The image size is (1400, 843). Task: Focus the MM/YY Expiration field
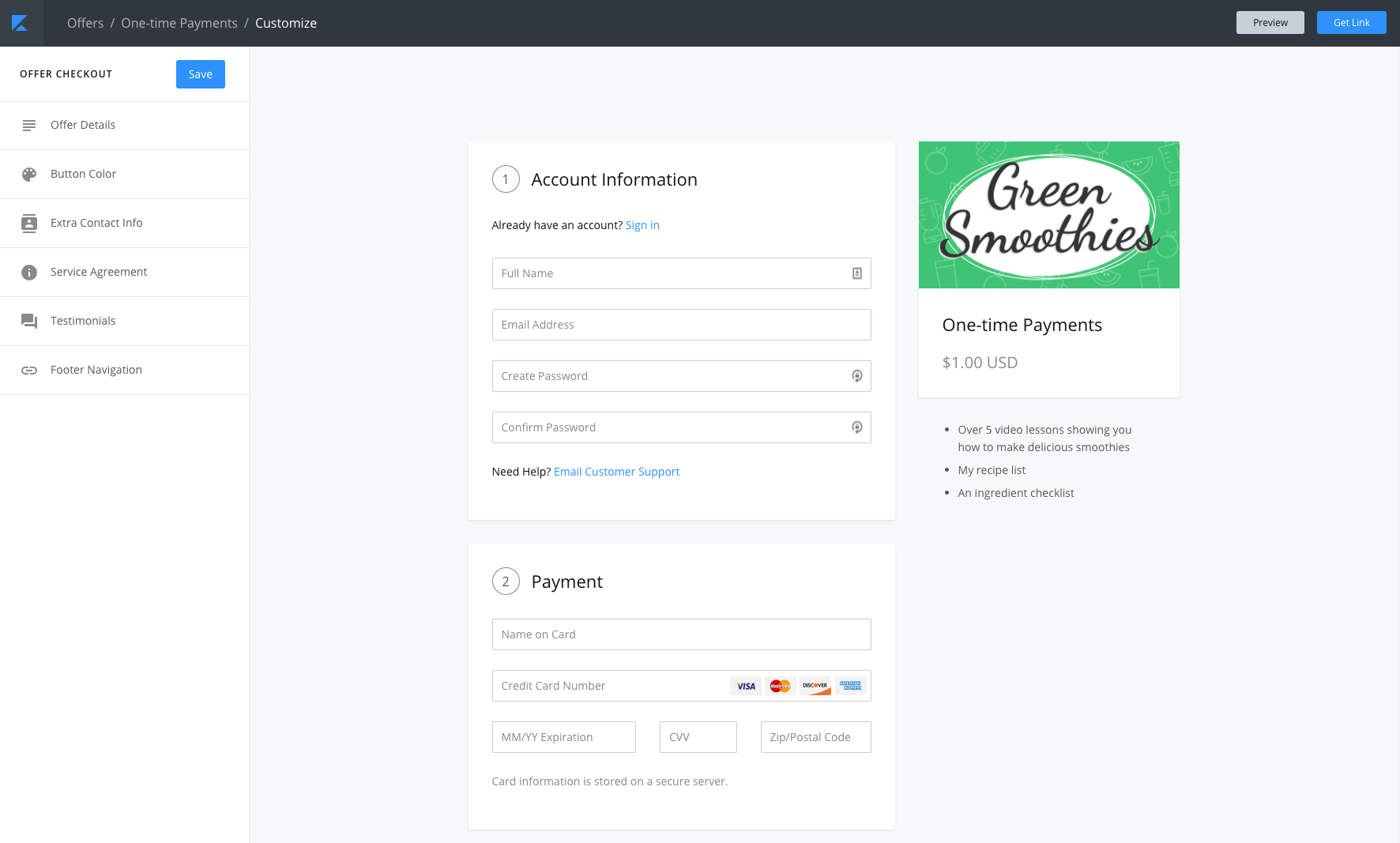[564, 737]
